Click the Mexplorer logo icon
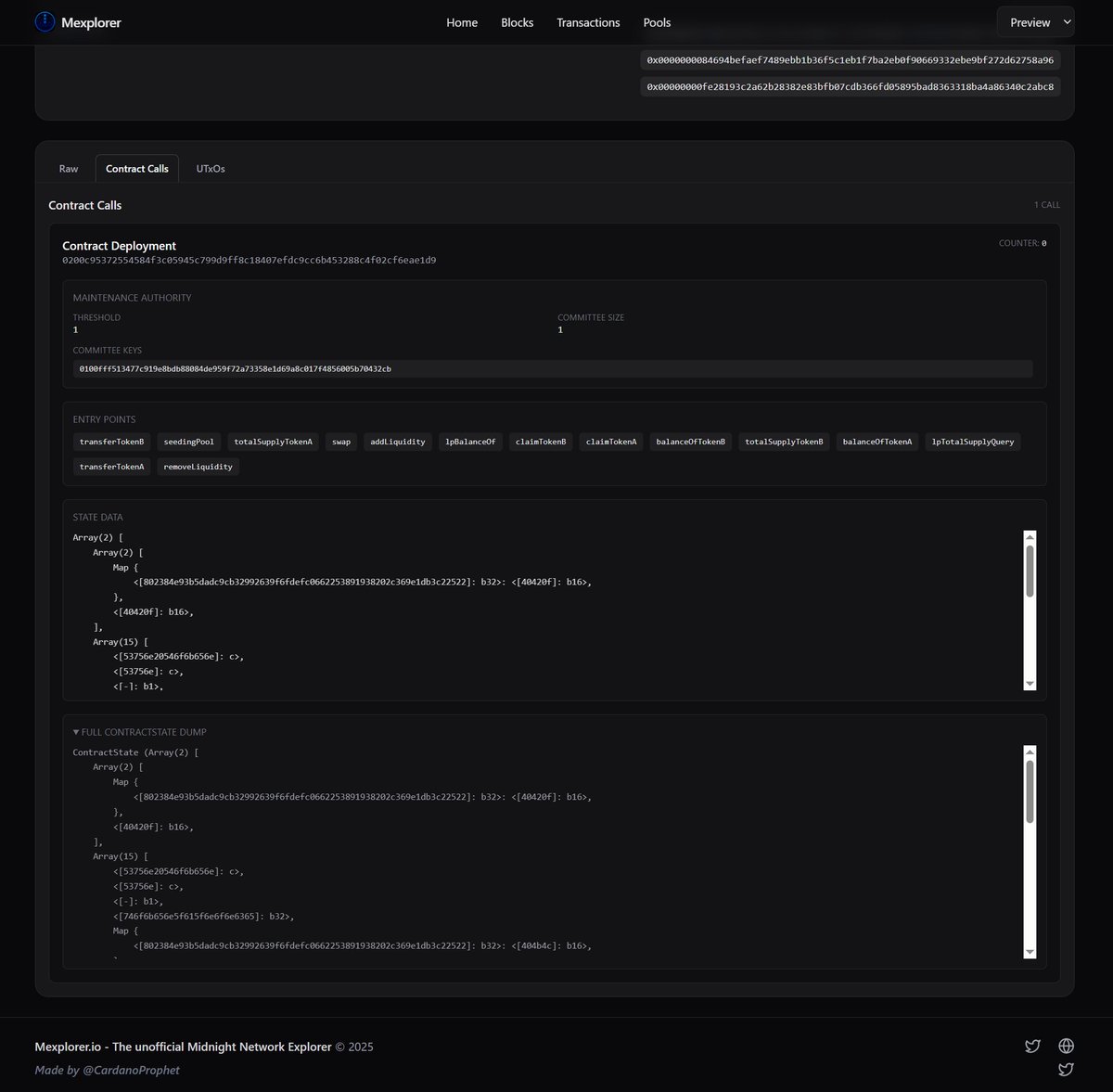1113x1092 pixels. coord(45,22)
